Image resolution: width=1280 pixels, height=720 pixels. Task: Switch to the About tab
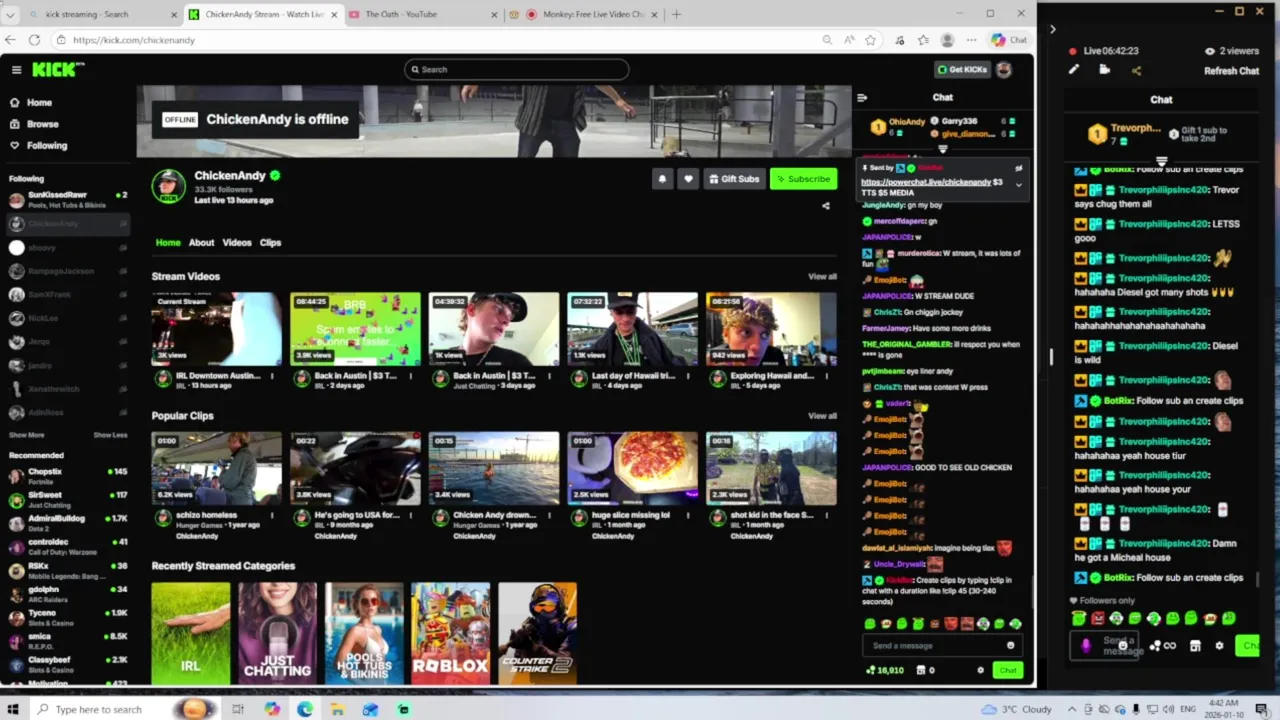[201, 243]
